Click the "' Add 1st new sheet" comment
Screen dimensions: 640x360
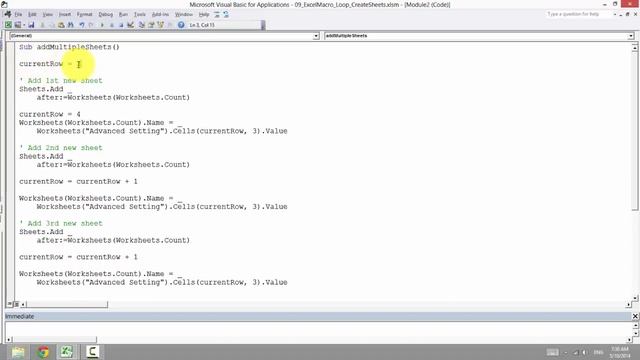61,80
